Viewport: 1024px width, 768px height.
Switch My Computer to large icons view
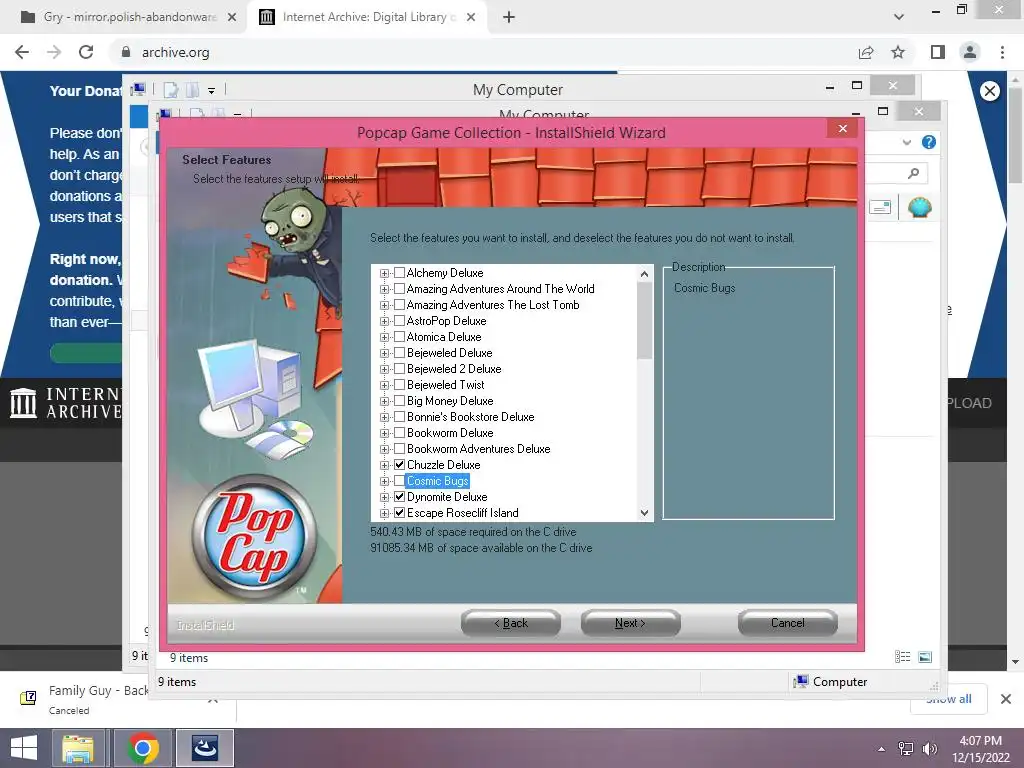tap(925, 657)
